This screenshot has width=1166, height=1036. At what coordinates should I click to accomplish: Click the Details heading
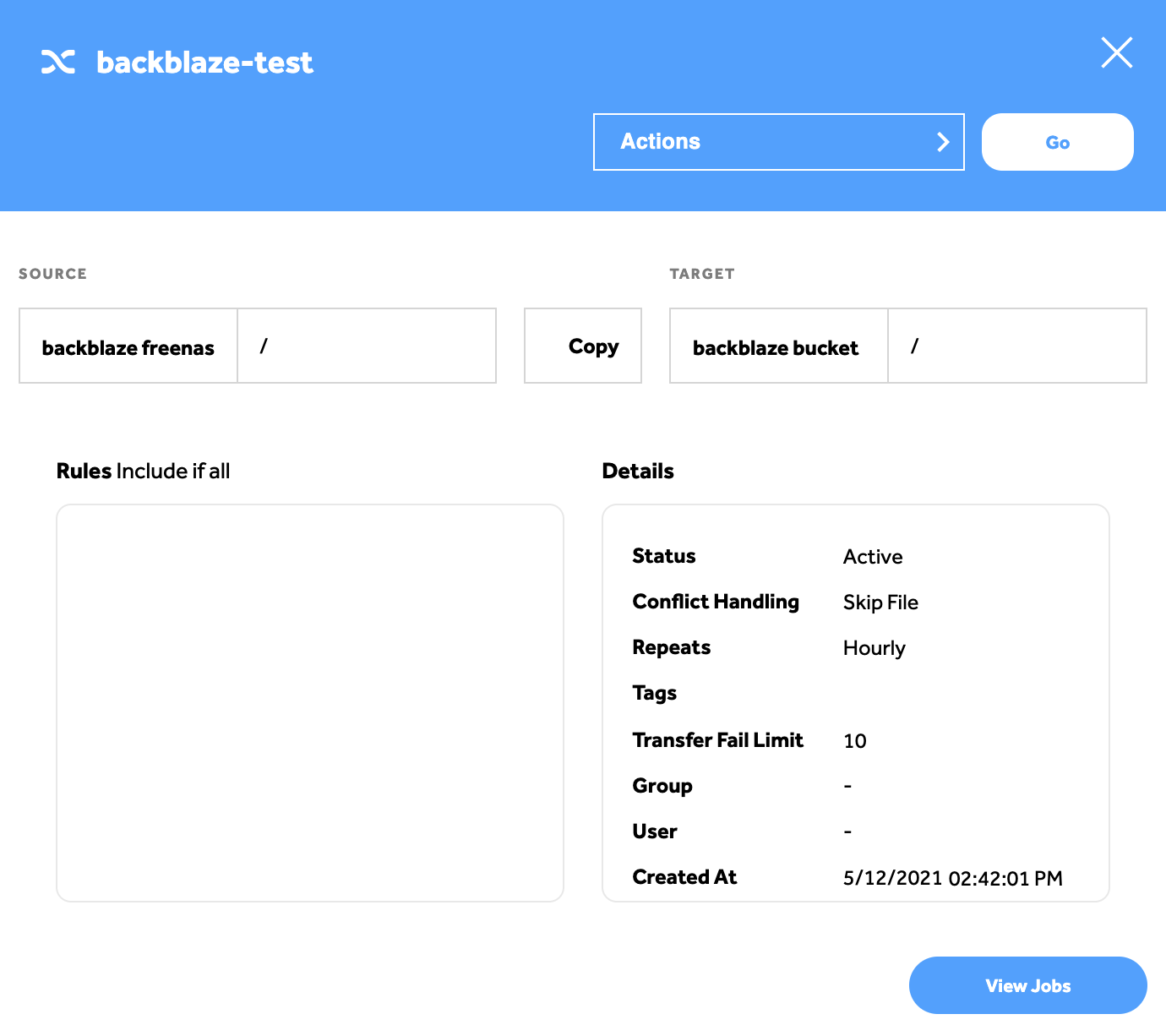click(638, 471)
